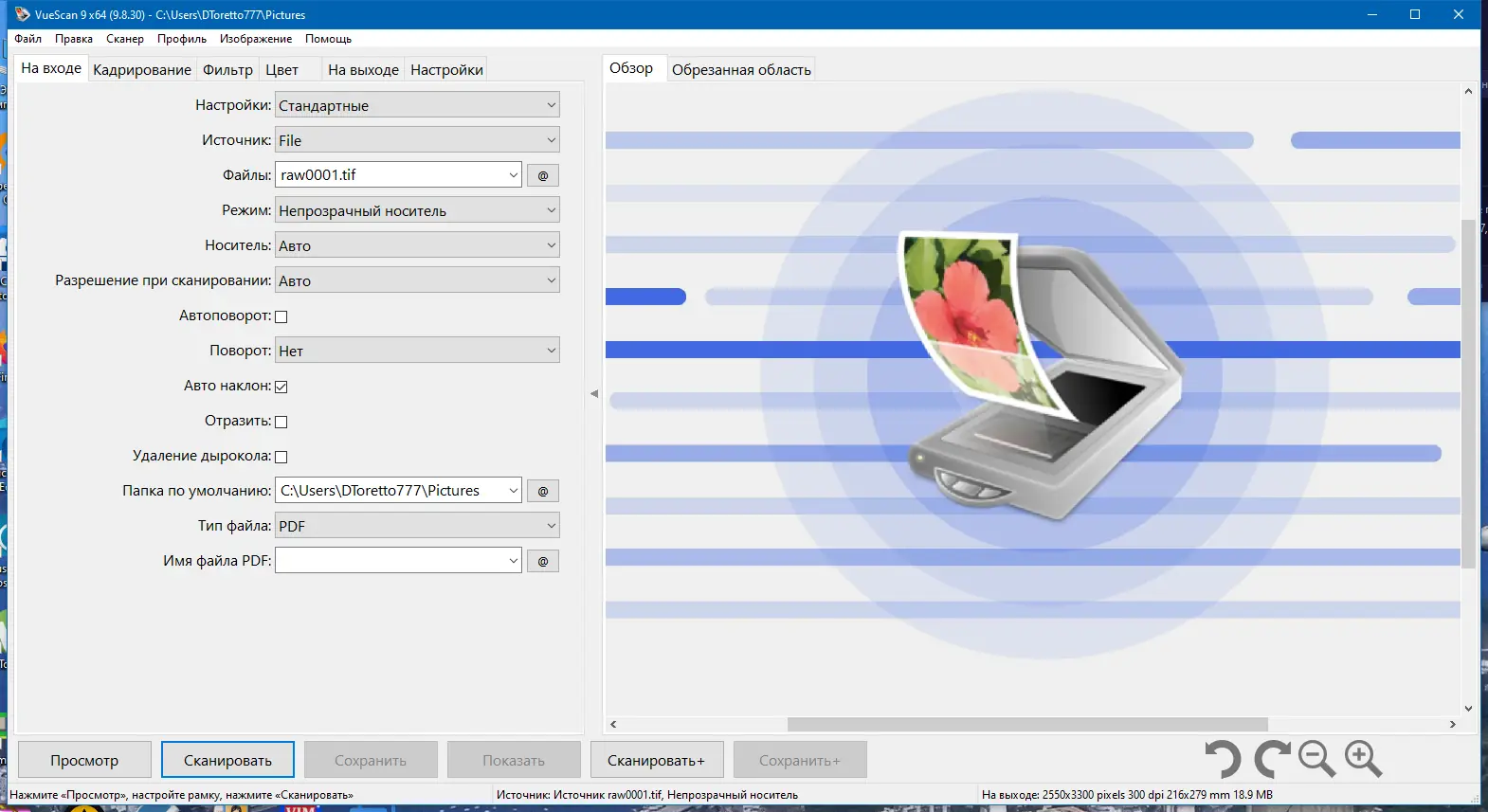1488x812 pixels.
Task: Select the На входе tab
Action: 51,68
